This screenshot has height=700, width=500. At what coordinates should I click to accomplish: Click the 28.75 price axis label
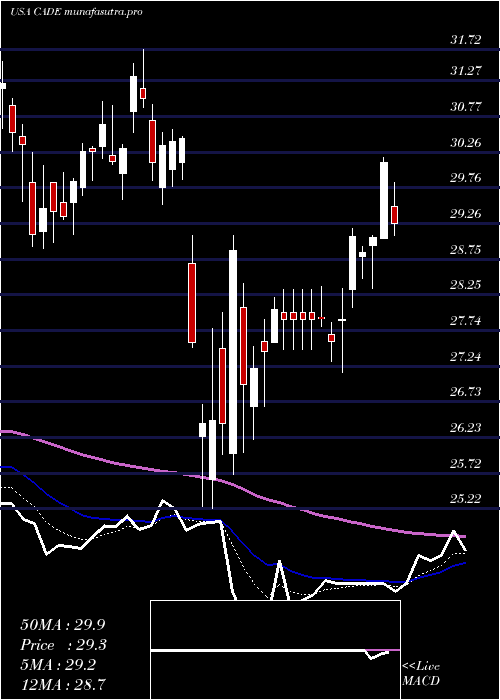pyautogui.click(x=466, y=249)
